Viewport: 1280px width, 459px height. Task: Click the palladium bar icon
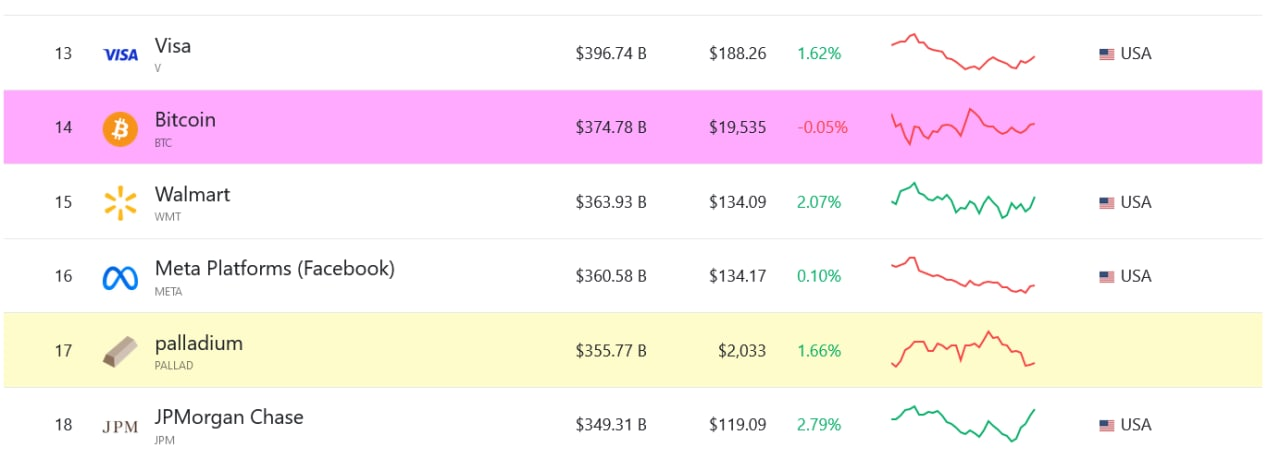point(120,352)
